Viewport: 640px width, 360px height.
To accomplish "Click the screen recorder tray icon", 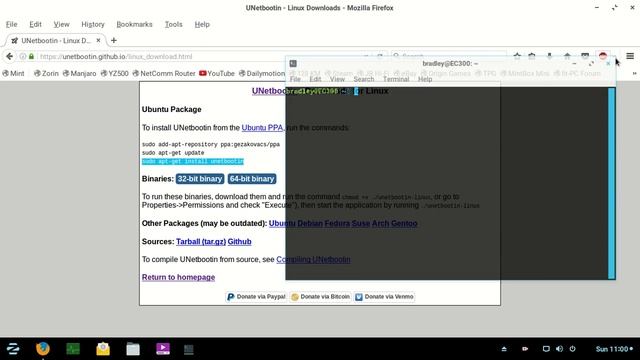I will (525, 349).
